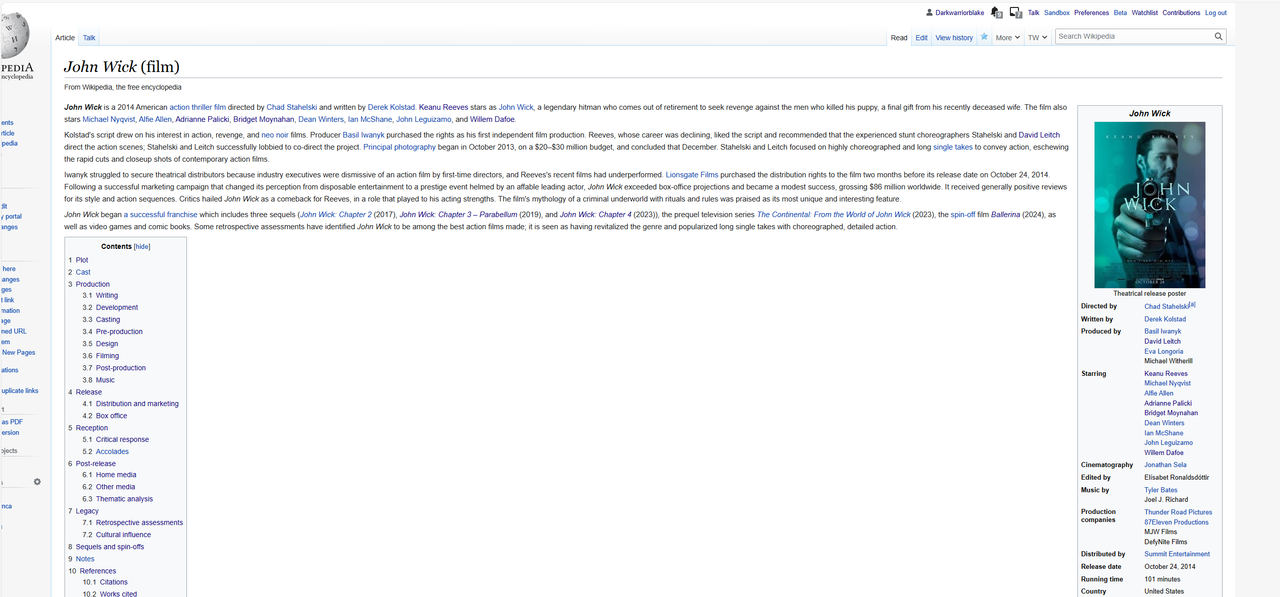The image size is (1280, 597).
Task: Click the Beta link
Action: (x=1120, y=13)
